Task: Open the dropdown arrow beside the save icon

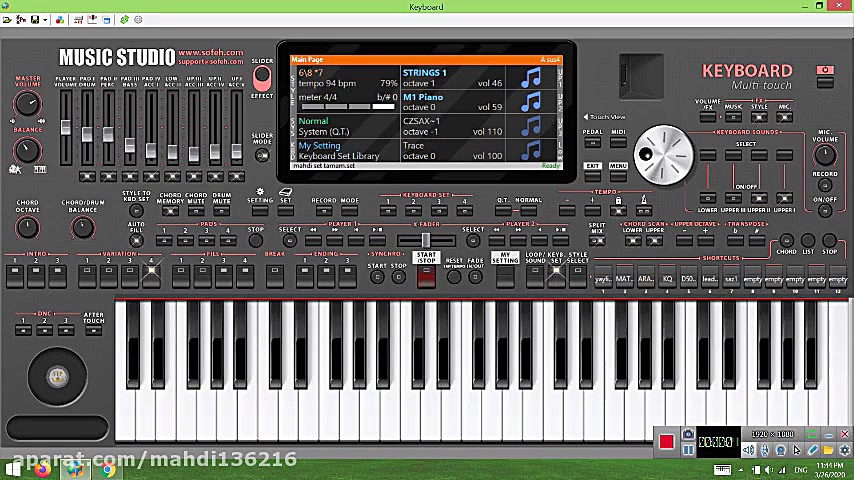Action: [x=45, y=20]
